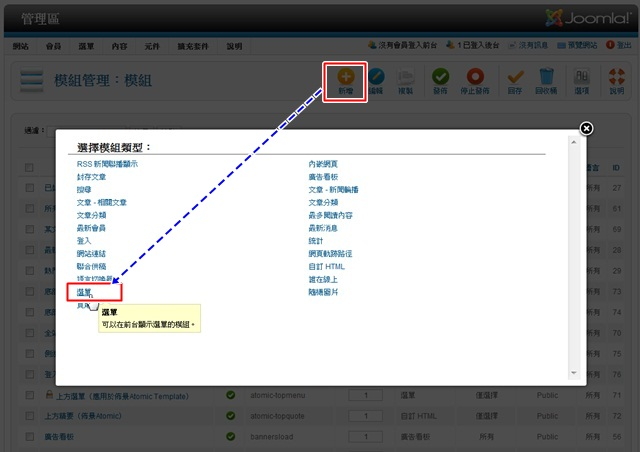The image size is (640, 452).
Task: Tick the checkbox in row ID 61
Action: (29, 209)
